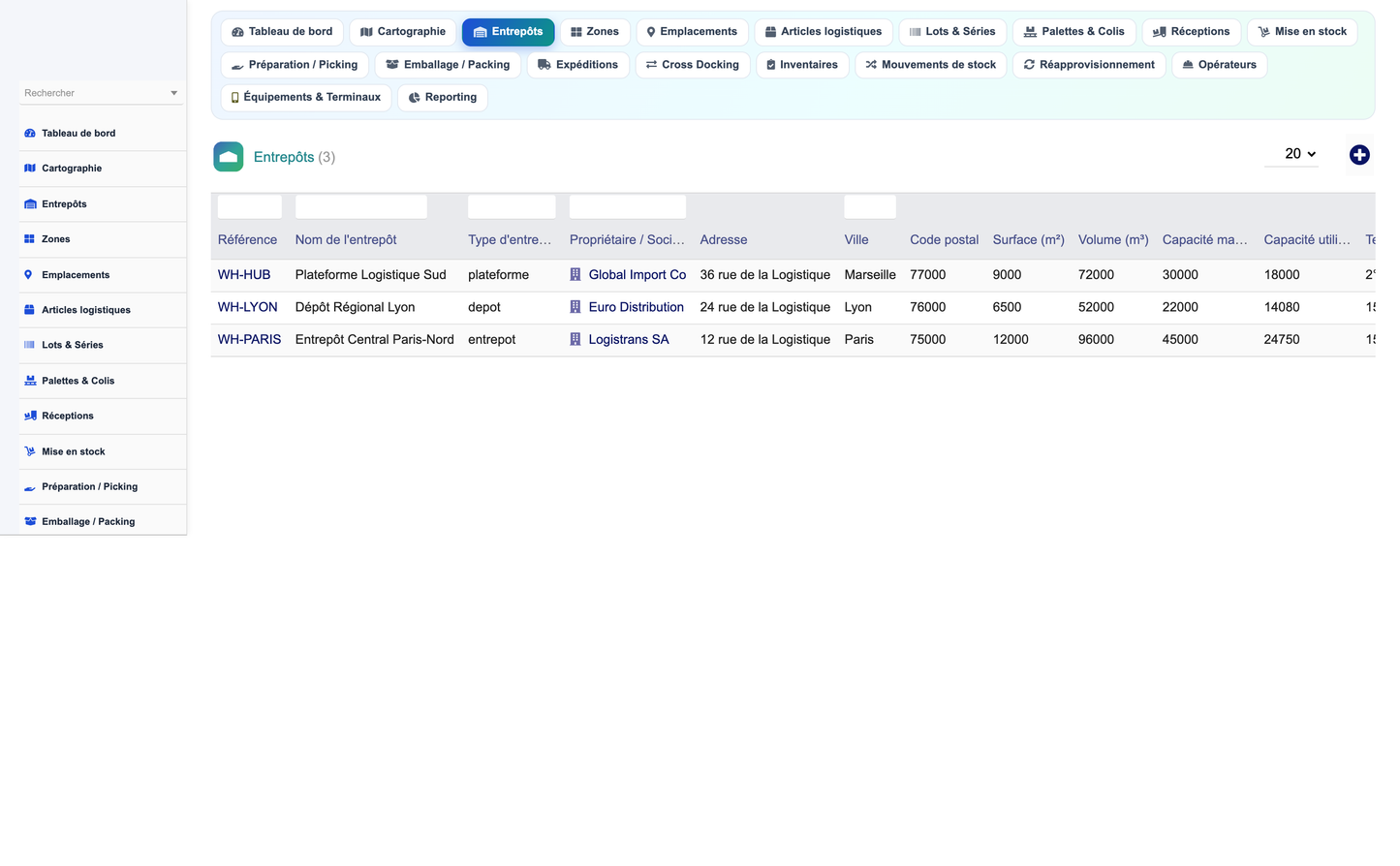Open Logistrans SA owner link
Image resolution: width=1400 pixels, height=866 pixels.
click(629, 340)
